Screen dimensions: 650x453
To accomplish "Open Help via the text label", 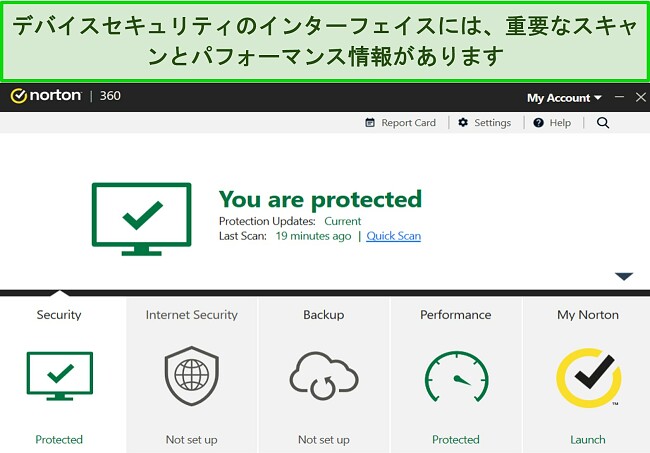I will pyautogui.click(x=560, y=123).
